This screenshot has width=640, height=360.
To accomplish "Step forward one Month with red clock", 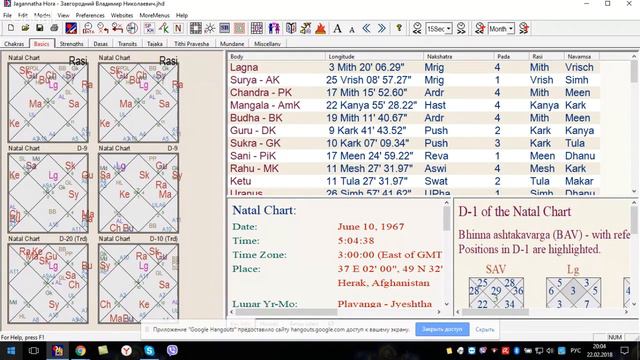I will [x=524, y=28].
